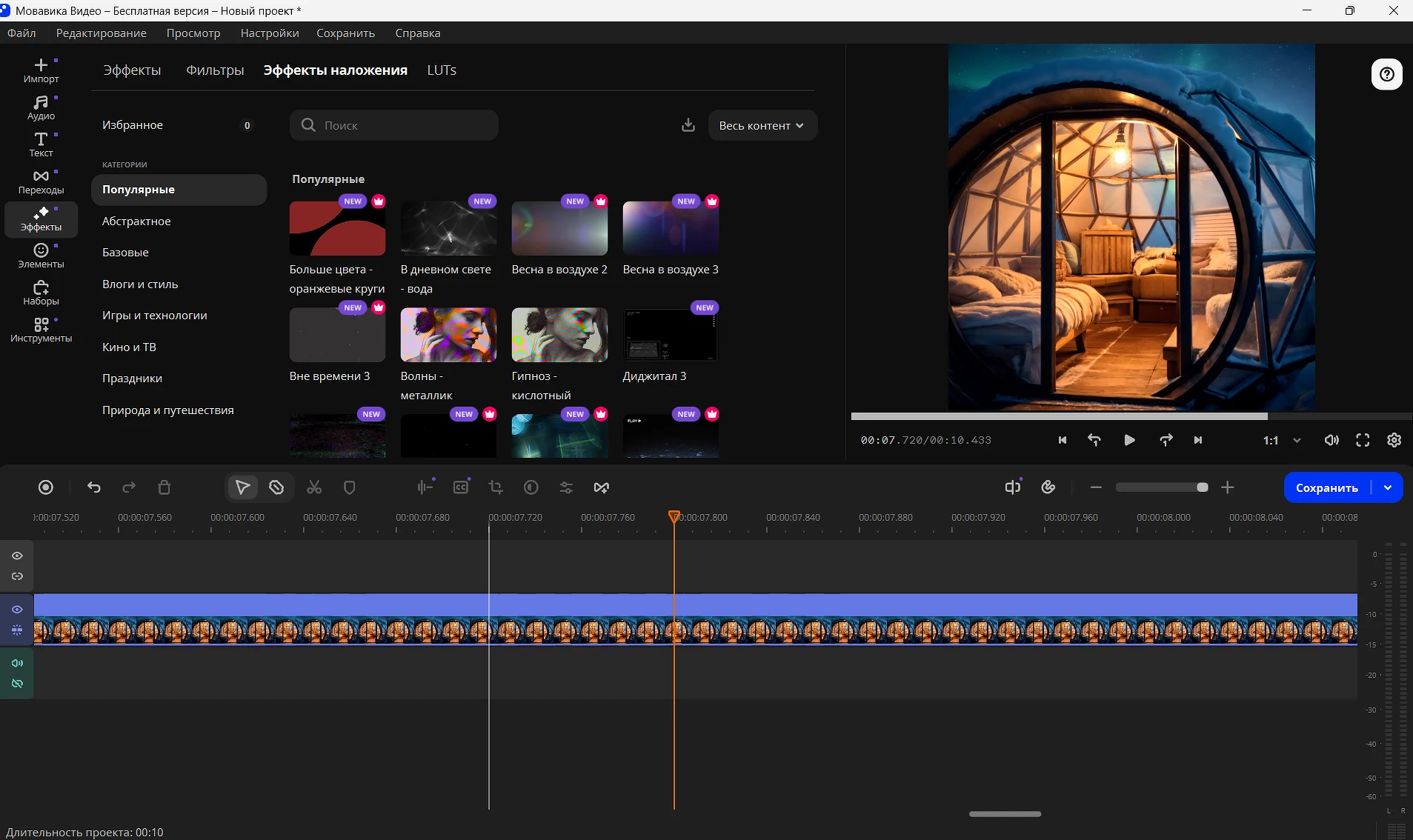Open the Редактирование menu
The width and height of the screenshot is (1413, 840).
pos(101,33)
